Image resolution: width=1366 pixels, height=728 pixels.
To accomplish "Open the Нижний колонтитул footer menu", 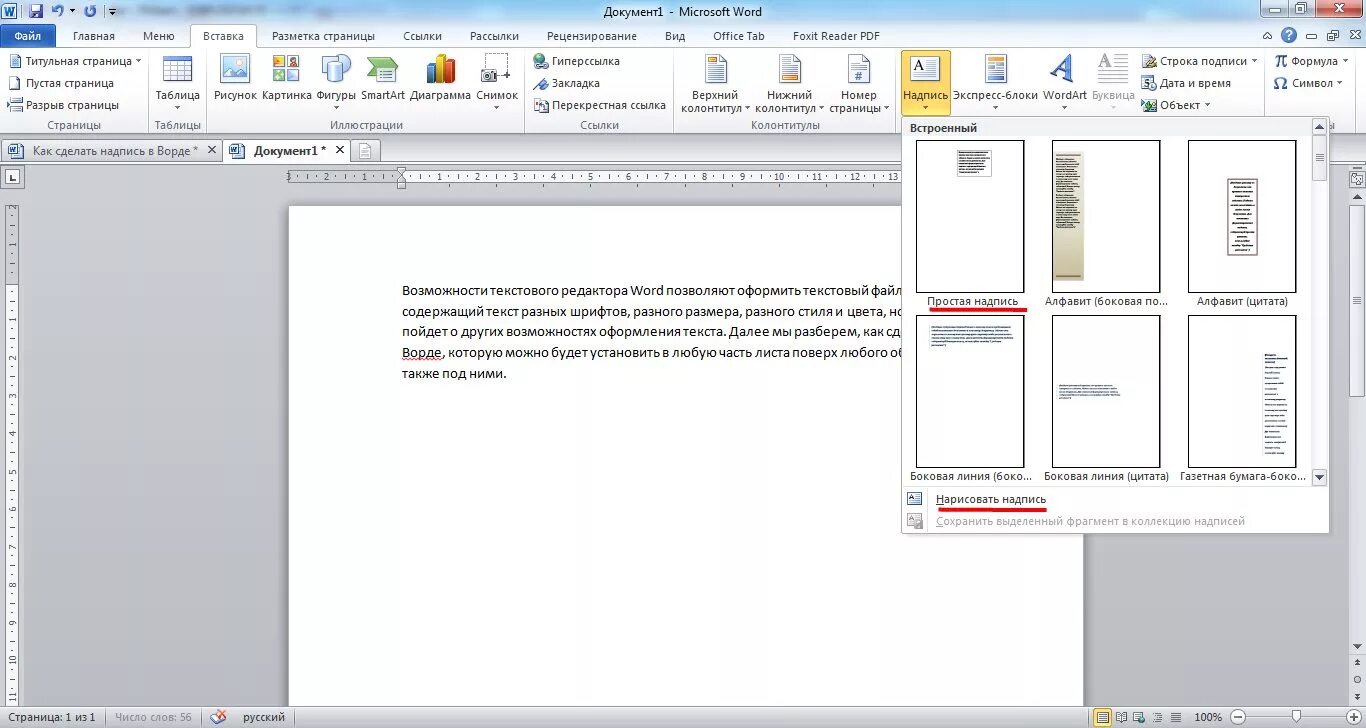I will 789,85.
